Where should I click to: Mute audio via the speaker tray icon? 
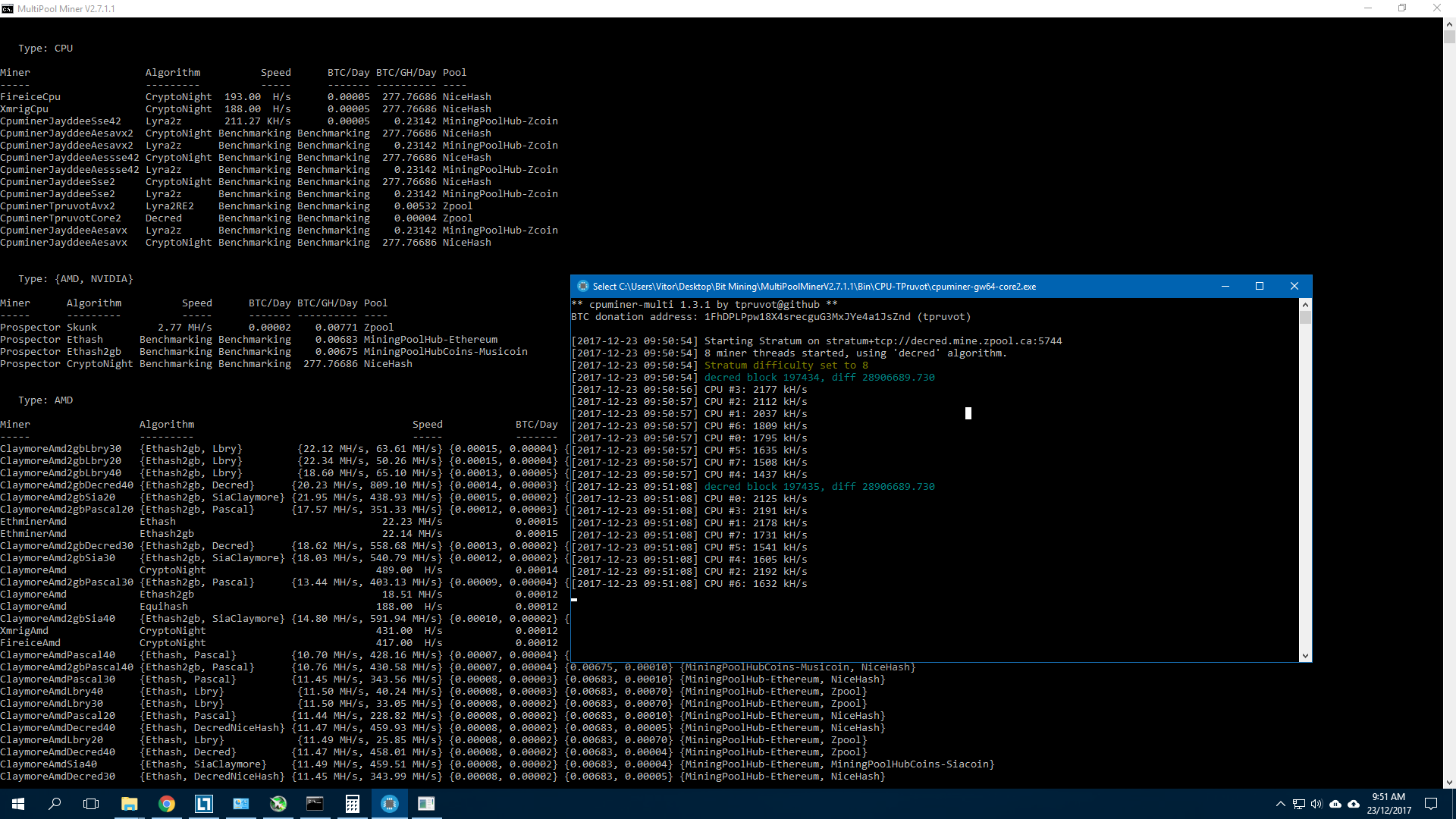point(1316,804)
